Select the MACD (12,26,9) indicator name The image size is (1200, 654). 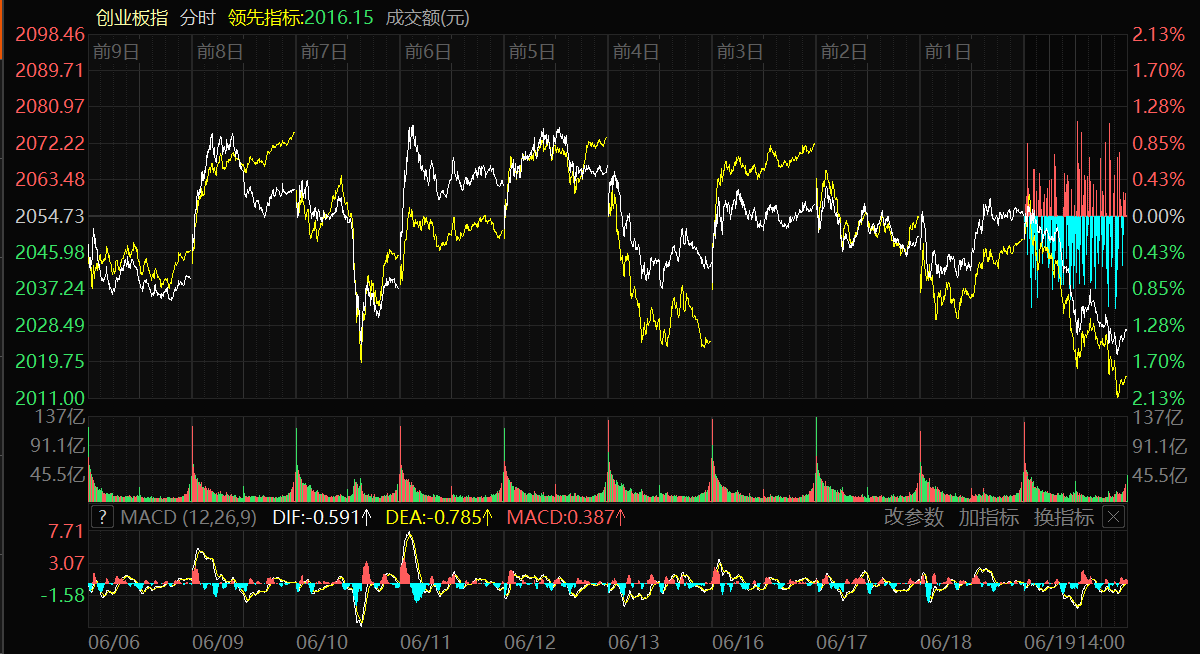[x=188, y=517]
